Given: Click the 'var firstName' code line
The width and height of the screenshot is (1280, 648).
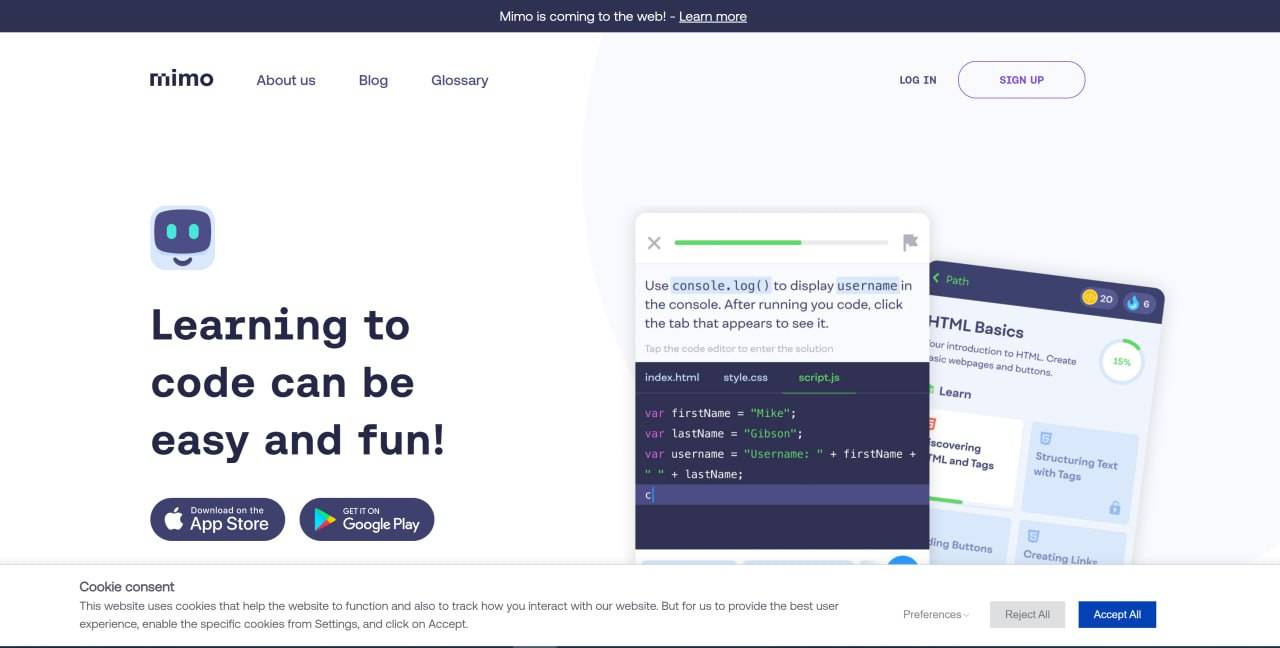Looking at the screenshot, I should [x=721, y=413].
